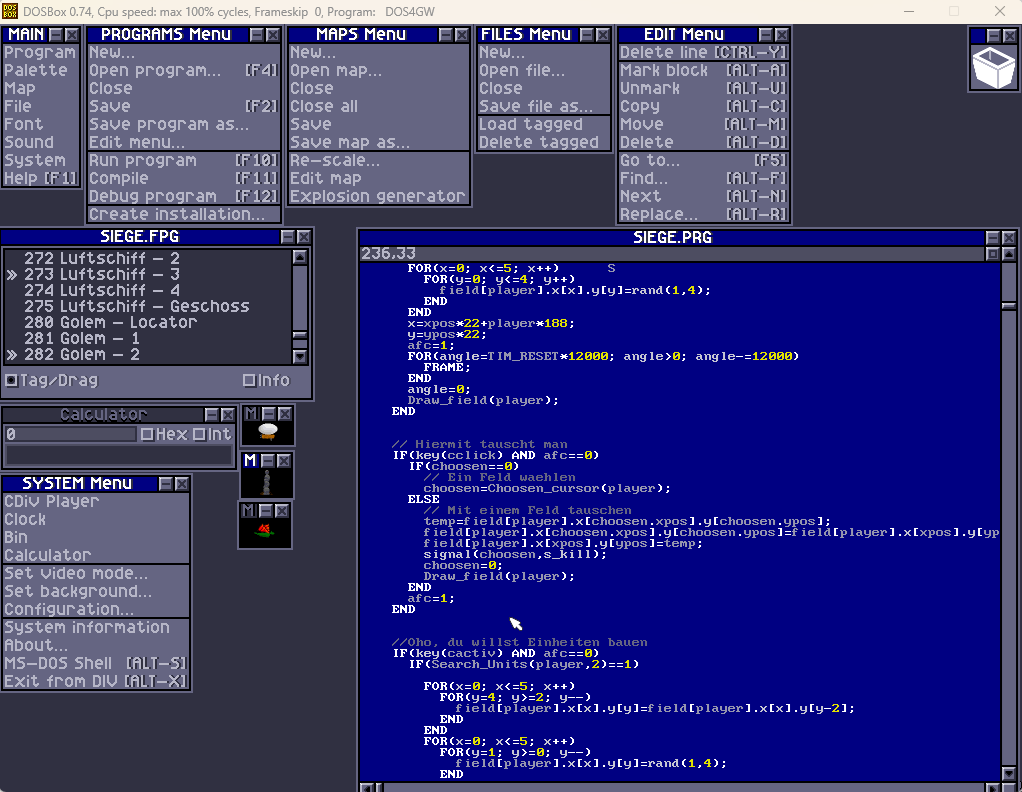Choose Replace... [ALT-R] in EDIT Menu
The height and width of the screenshot is (792, 1022).
[x=704, y=214]
